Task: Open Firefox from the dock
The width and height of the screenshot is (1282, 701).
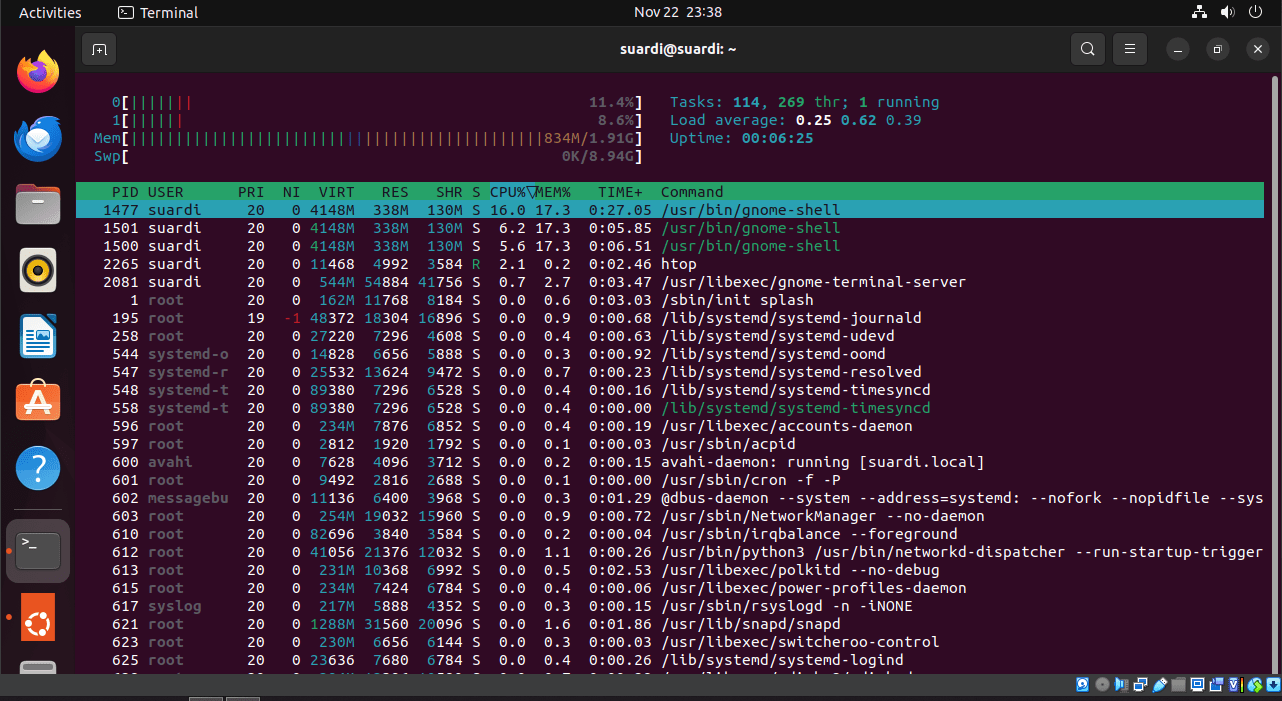Action: [38, 72]
